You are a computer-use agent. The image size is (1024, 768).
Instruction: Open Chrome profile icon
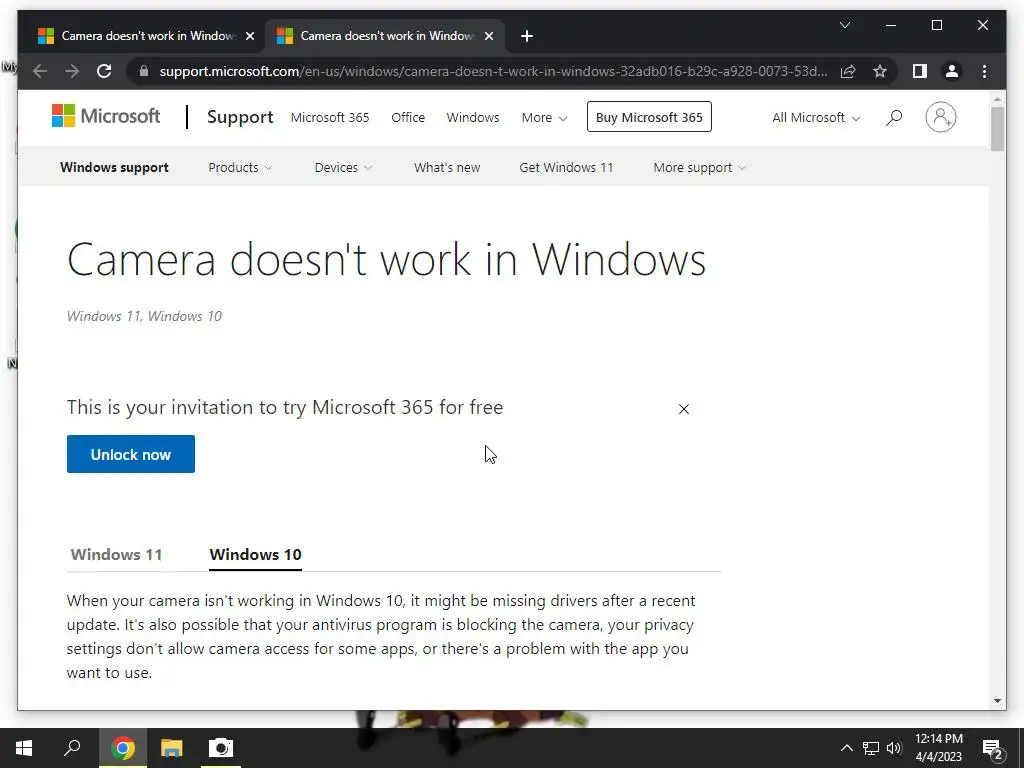952,71
